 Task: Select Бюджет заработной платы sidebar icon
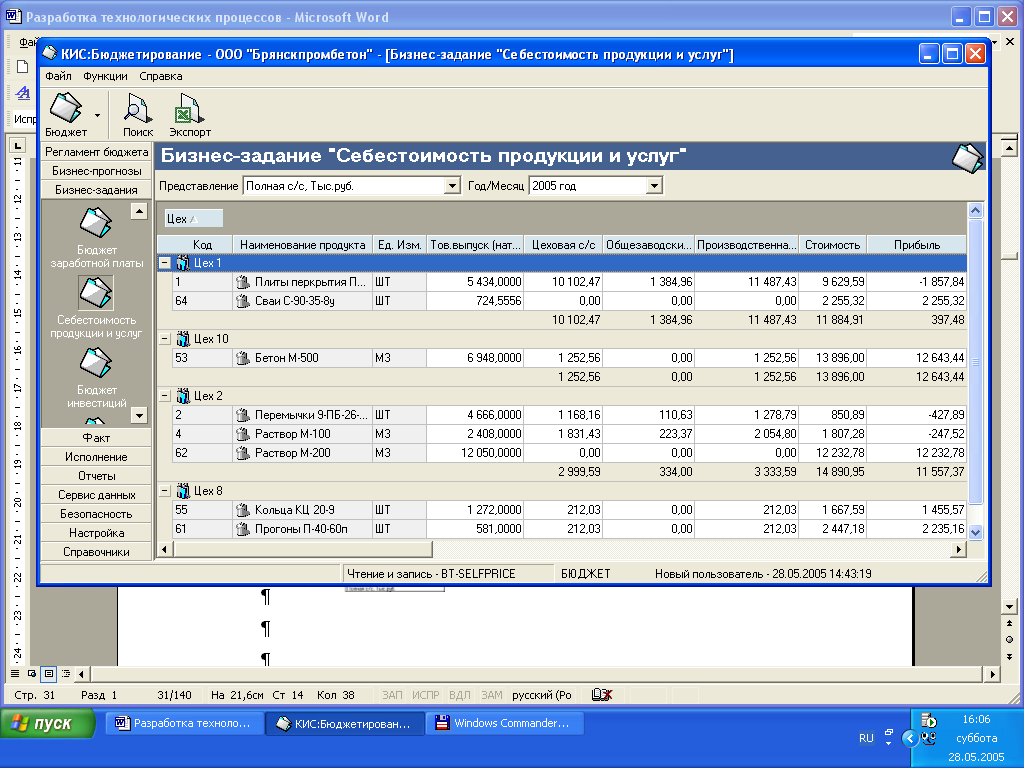96,223
